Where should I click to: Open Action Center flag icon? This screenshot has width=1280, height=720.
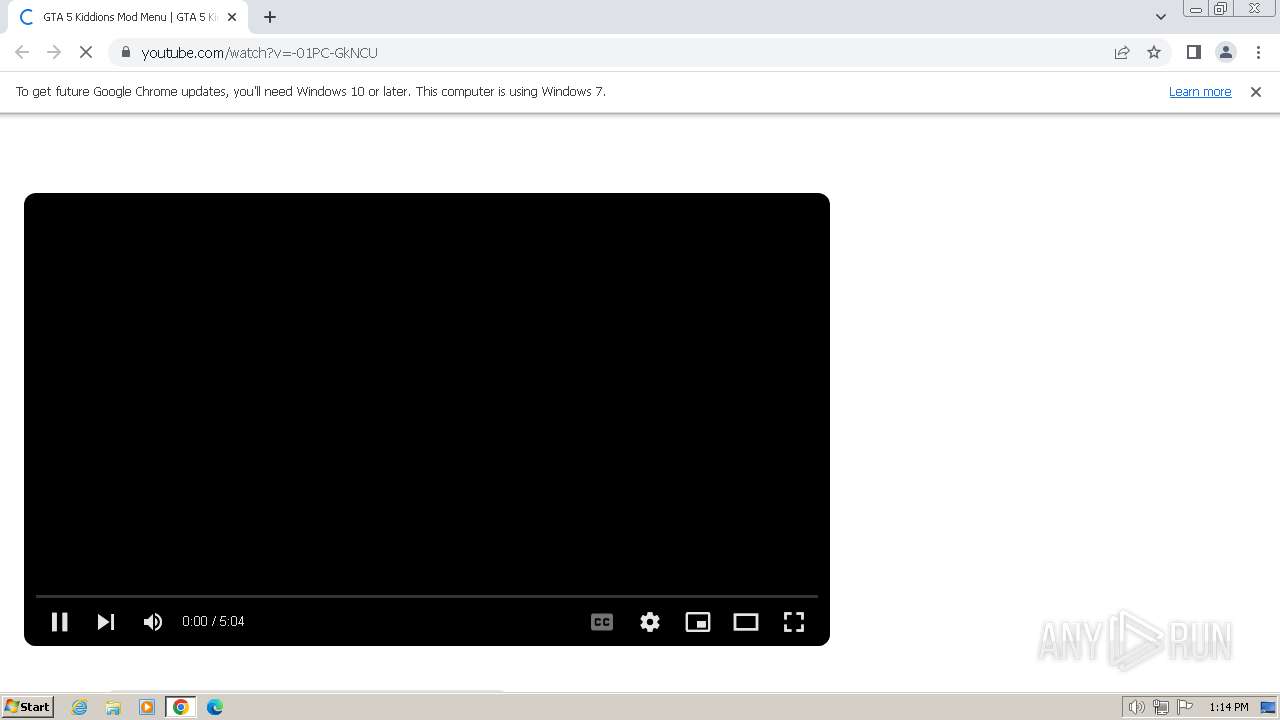(x=1185, y=707)
